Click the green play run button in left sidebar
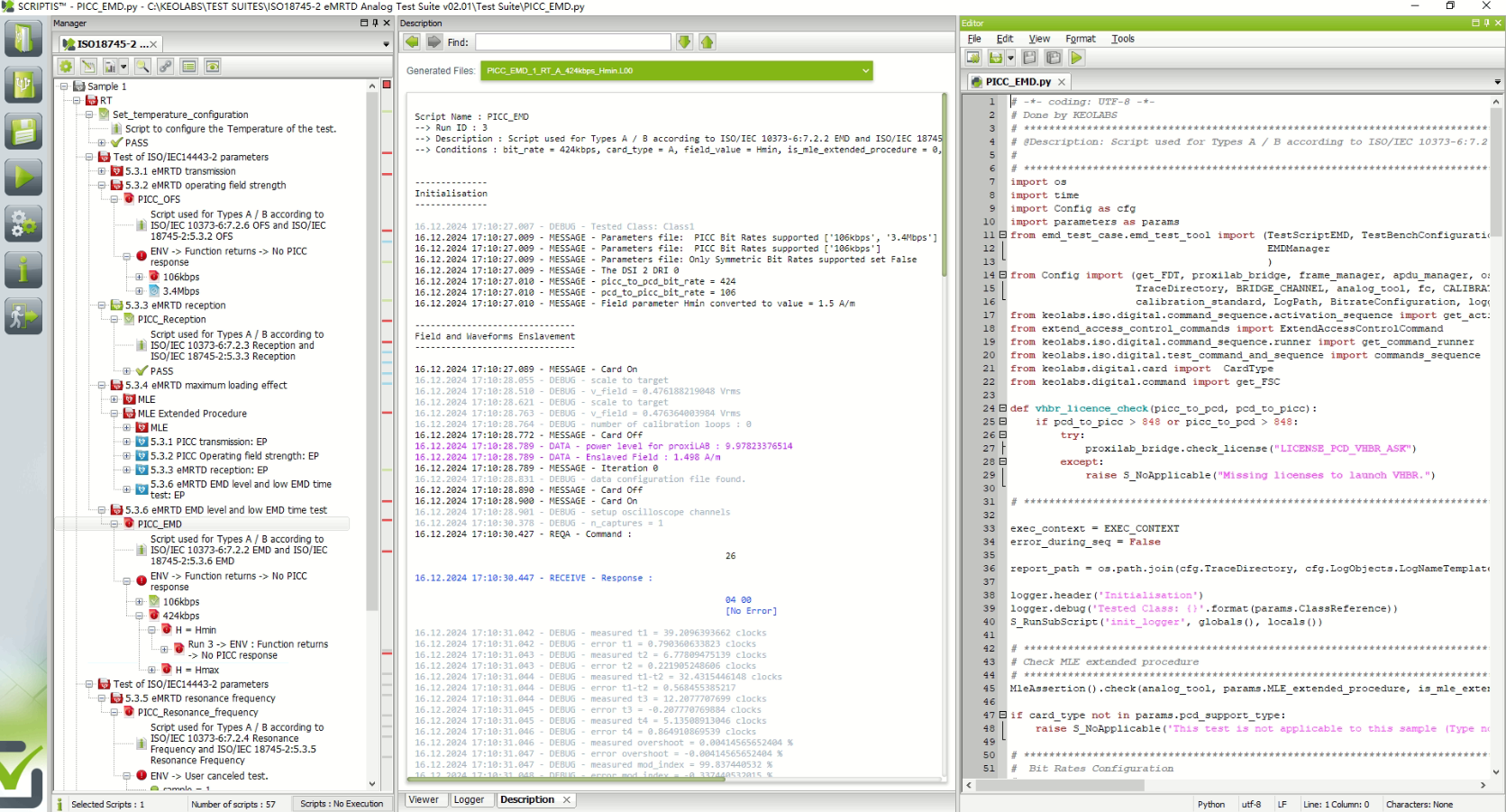This screenshot has height=812, width=1506. pos(23,178)
